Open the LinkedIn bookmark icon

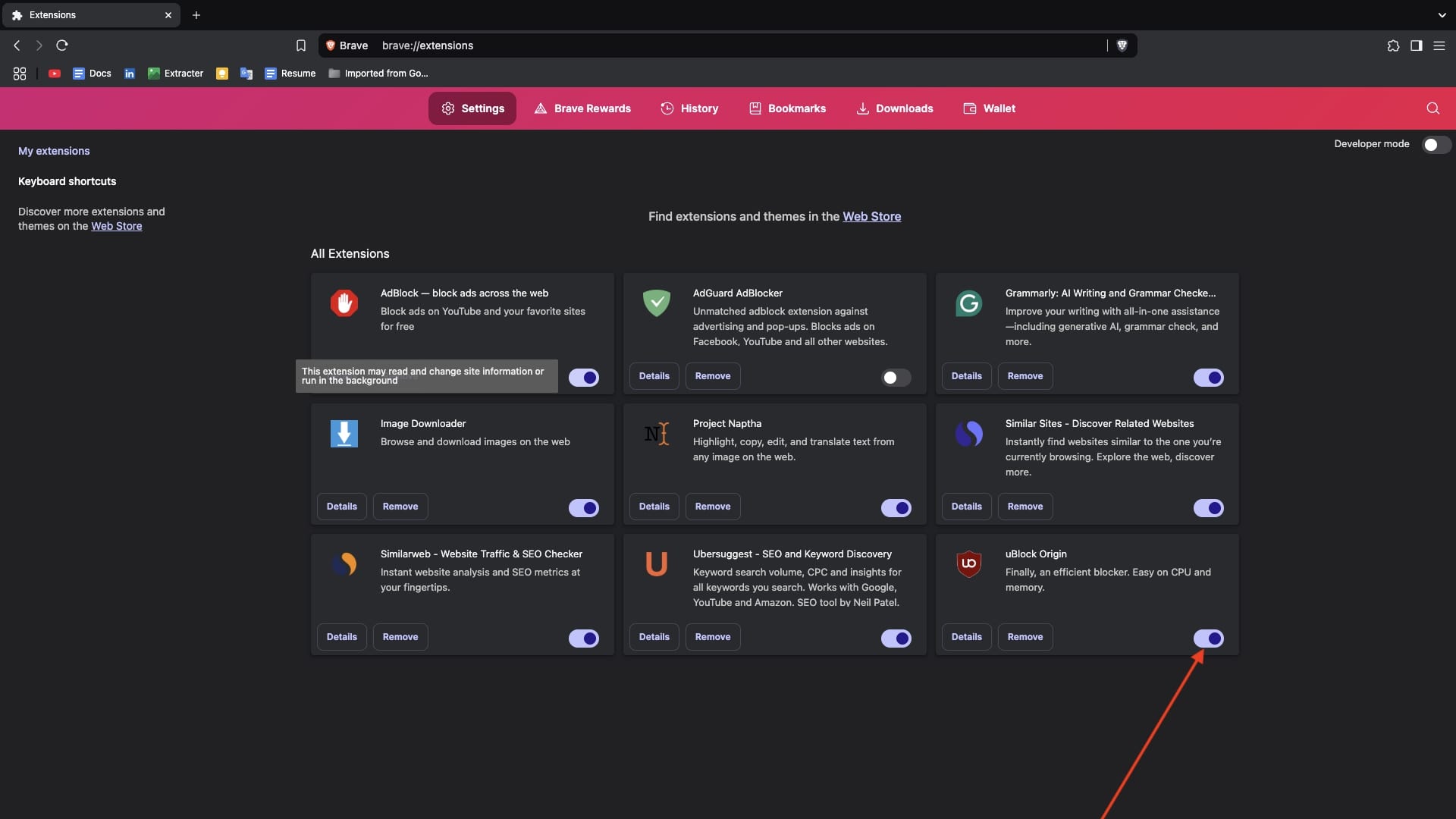click(x=129, y=73)
